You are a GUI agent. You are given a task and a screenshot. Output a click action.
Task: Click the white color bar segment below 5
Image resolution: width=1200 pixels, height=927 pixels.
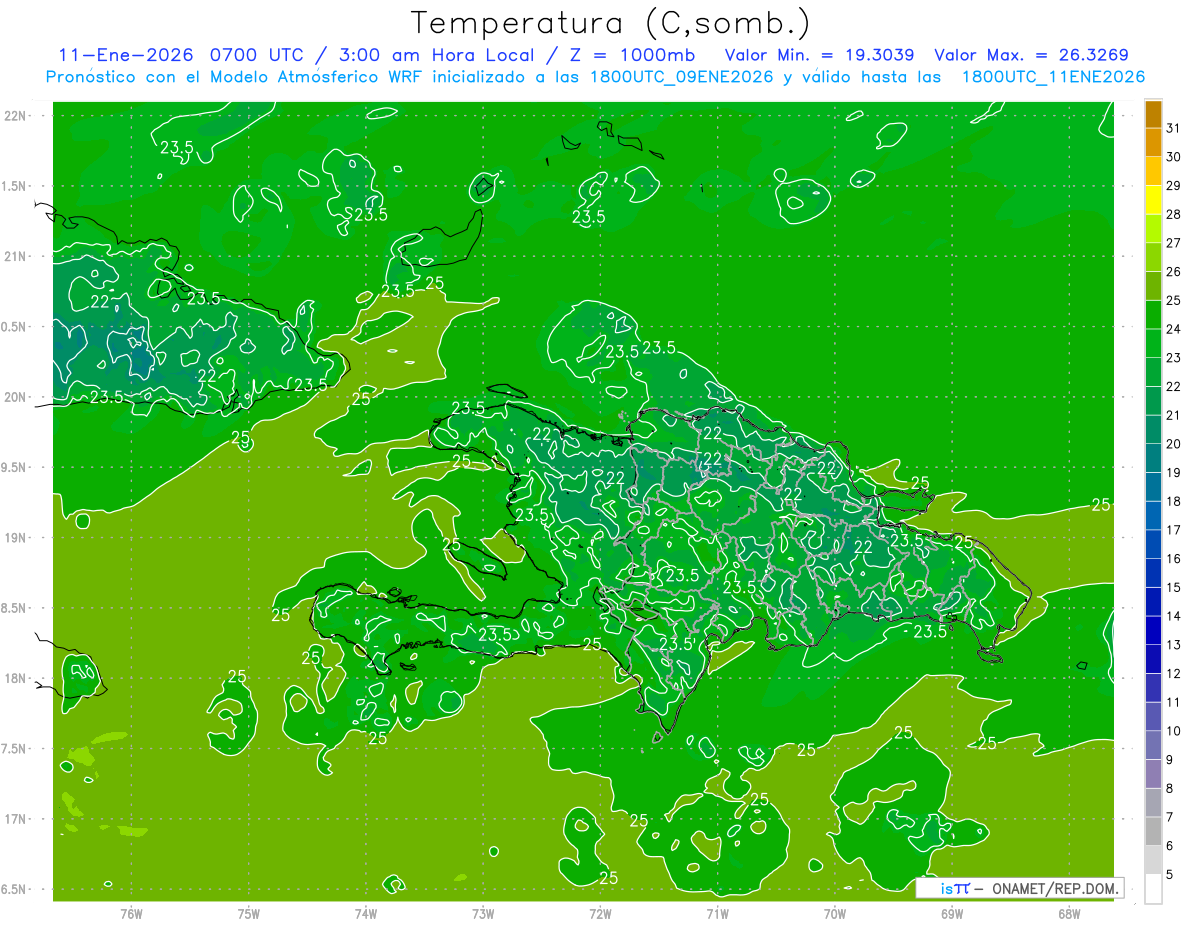pos(1153,889)
